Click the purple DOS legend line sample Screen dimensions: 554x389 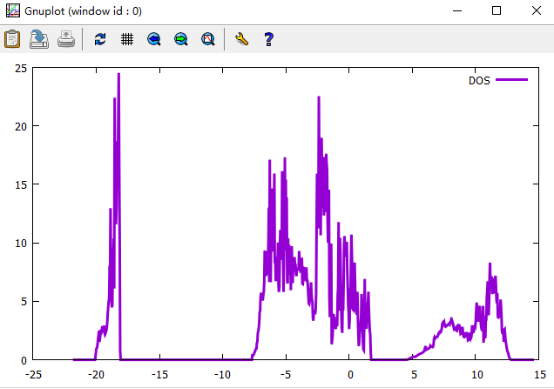(512, 80)
